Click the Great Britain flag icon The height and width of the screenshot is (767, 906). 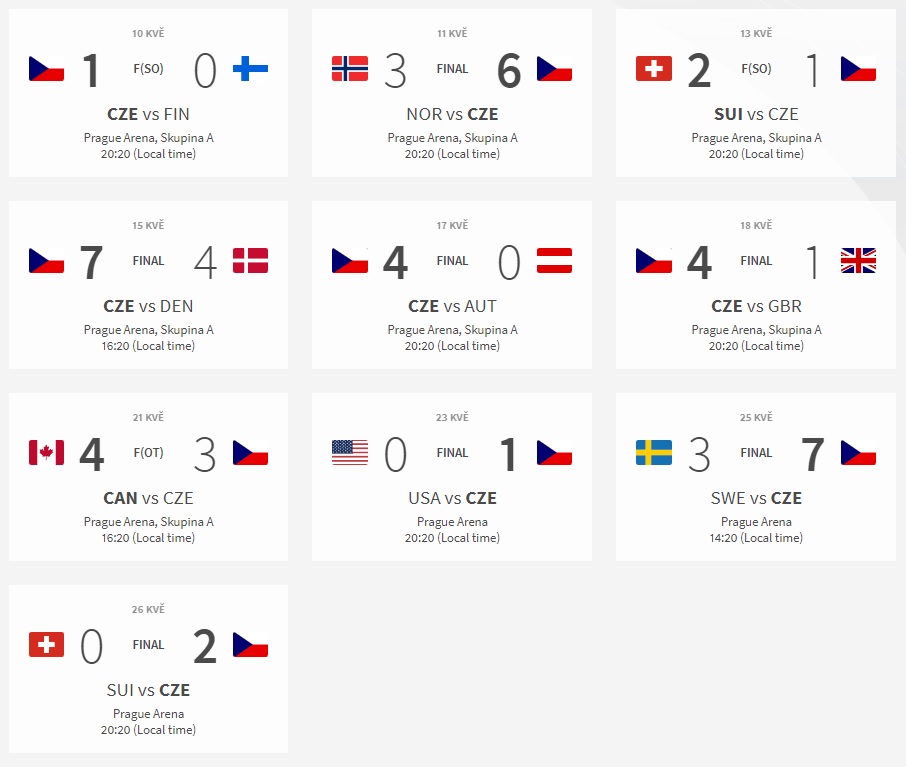tap(858, 261)
